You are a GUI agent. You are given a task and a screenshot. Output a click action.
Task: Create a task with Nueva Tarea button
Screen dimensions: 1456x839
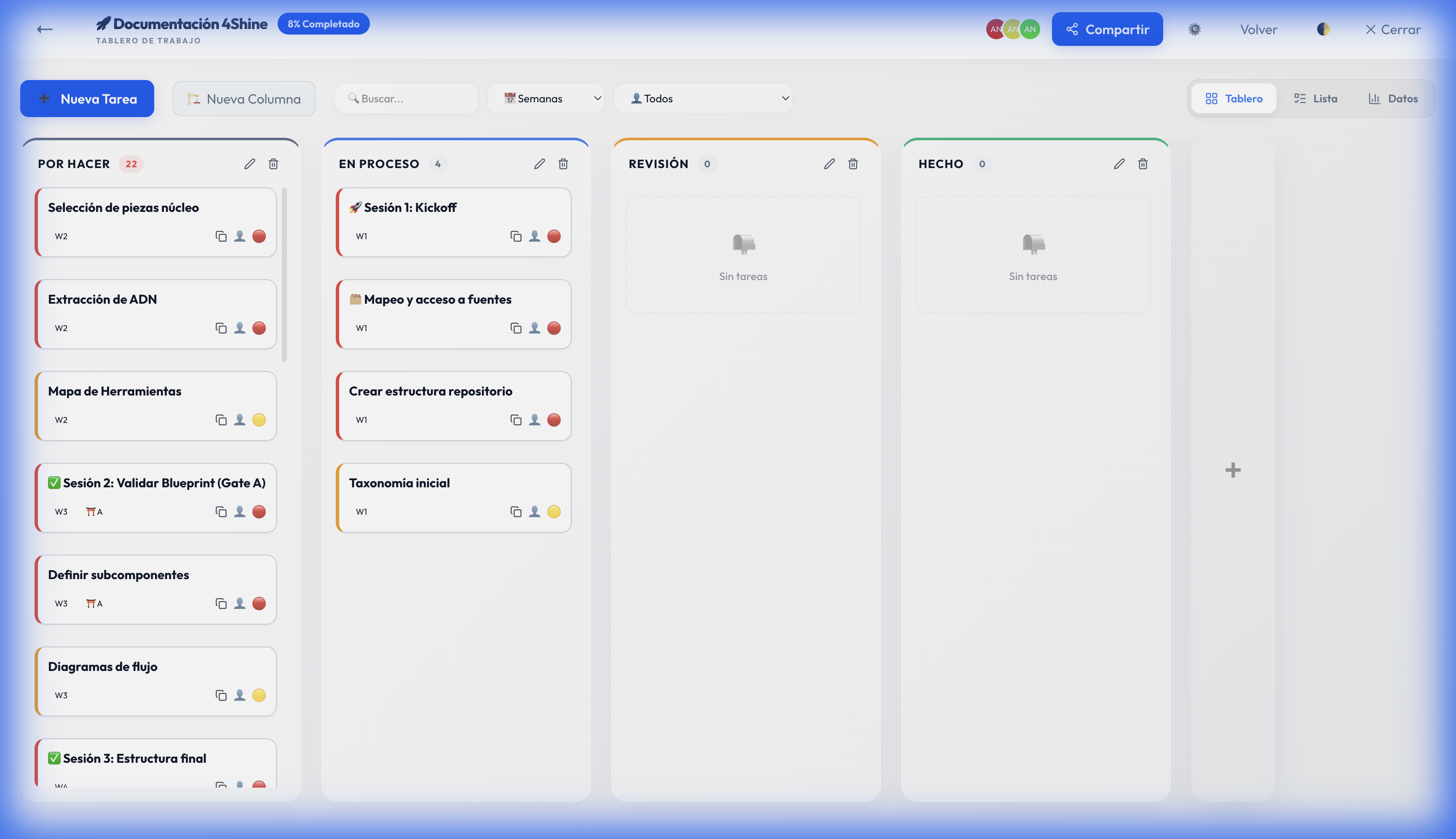point(87,98)
